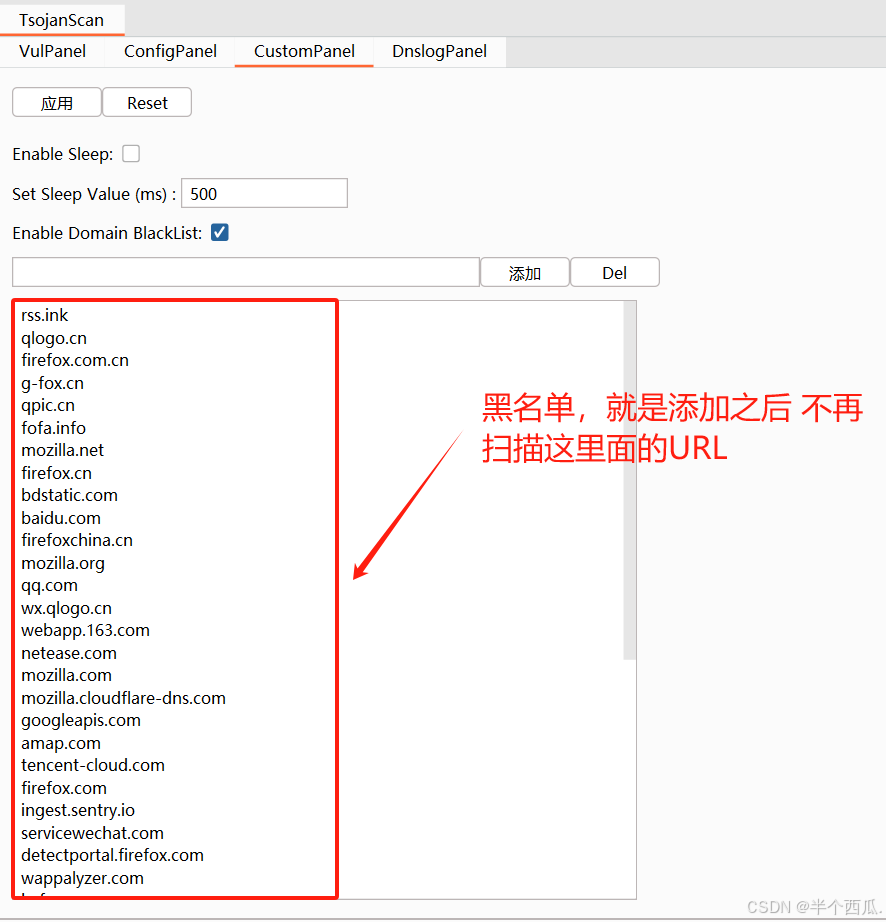Enable the Sleep checkbox
The width and height of the screenshot is (886, 922).
click(131, 153)
